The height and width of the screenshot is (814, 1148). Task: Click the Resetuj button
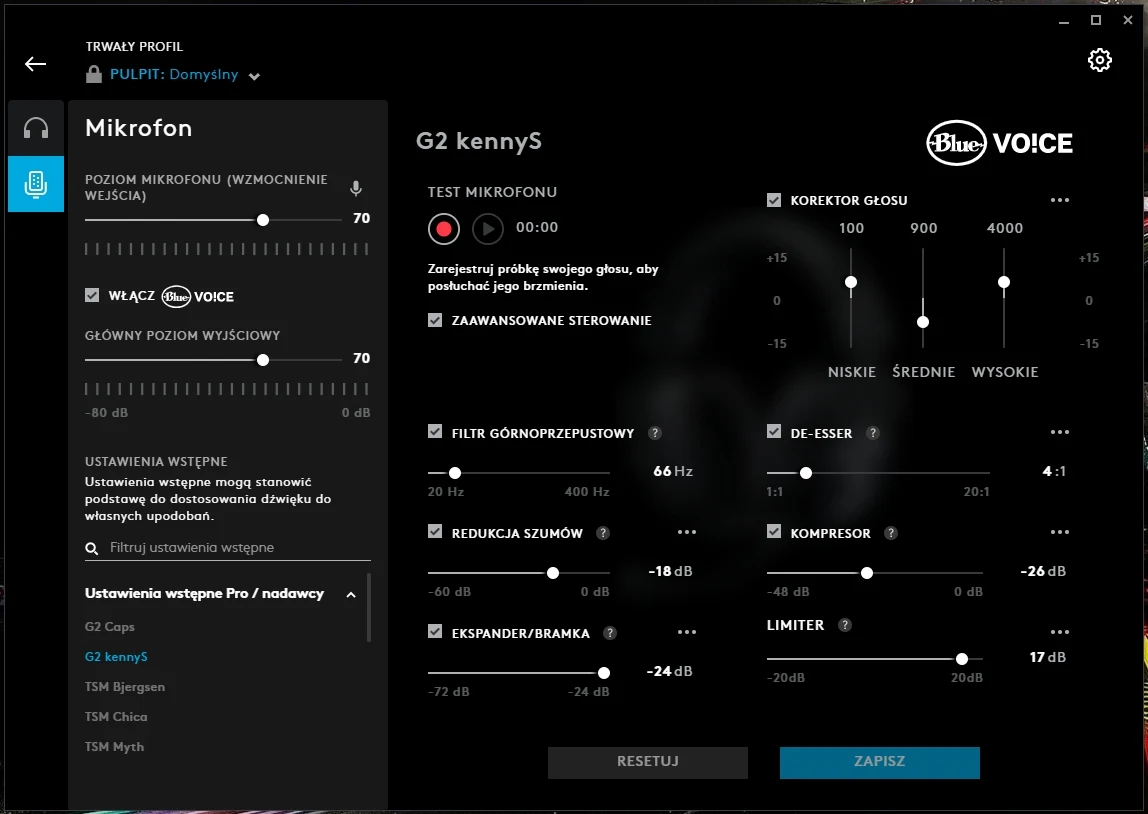[x=647, y=762]
